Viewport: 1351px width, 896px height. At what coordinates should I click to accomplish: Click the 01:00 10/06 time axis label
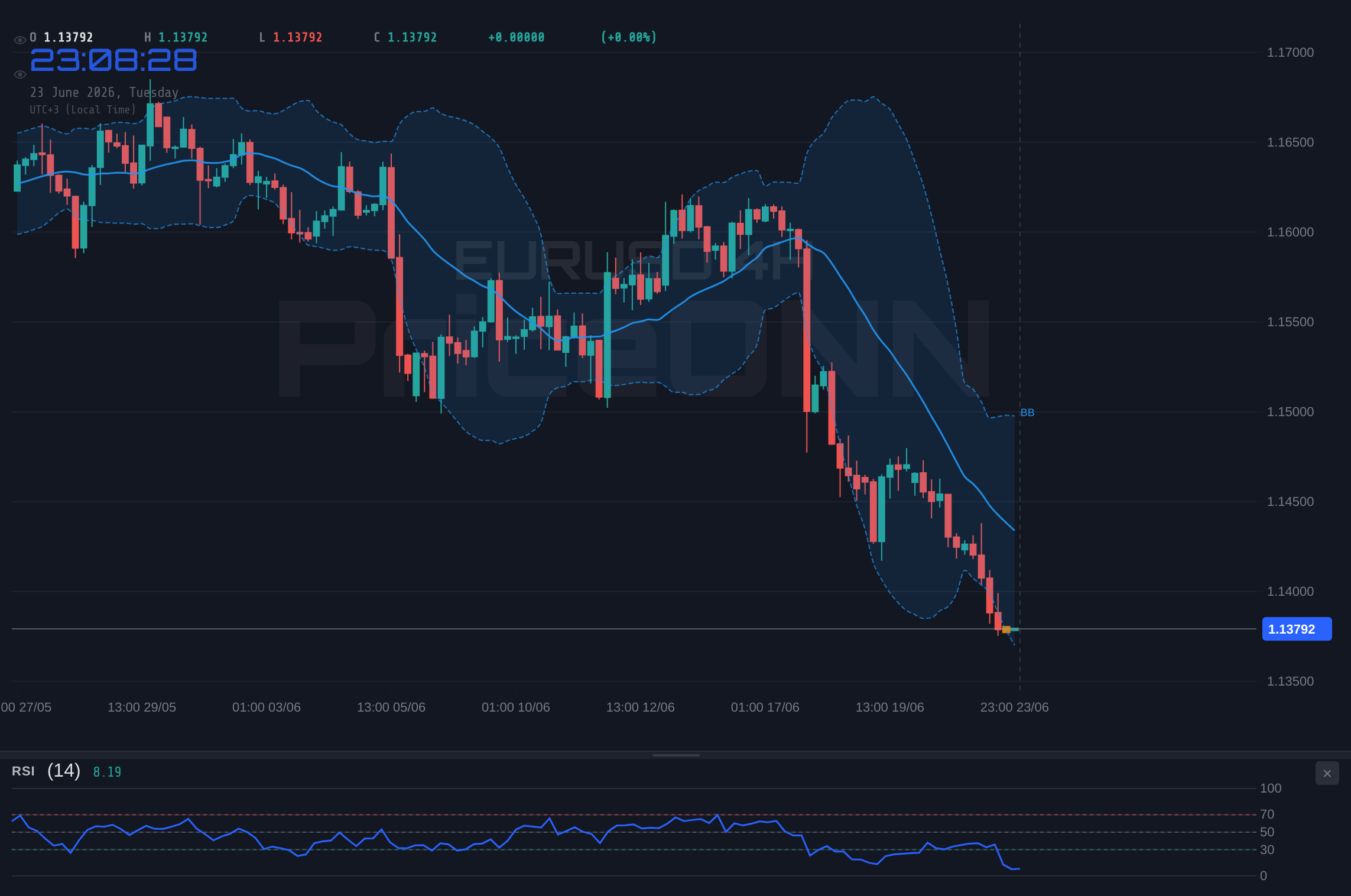pos(516,707)
